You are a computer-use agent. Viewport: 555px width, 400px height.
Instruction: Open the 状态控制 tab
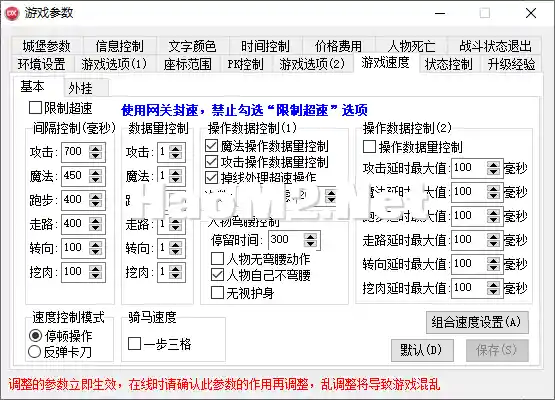tap(448, 64)
